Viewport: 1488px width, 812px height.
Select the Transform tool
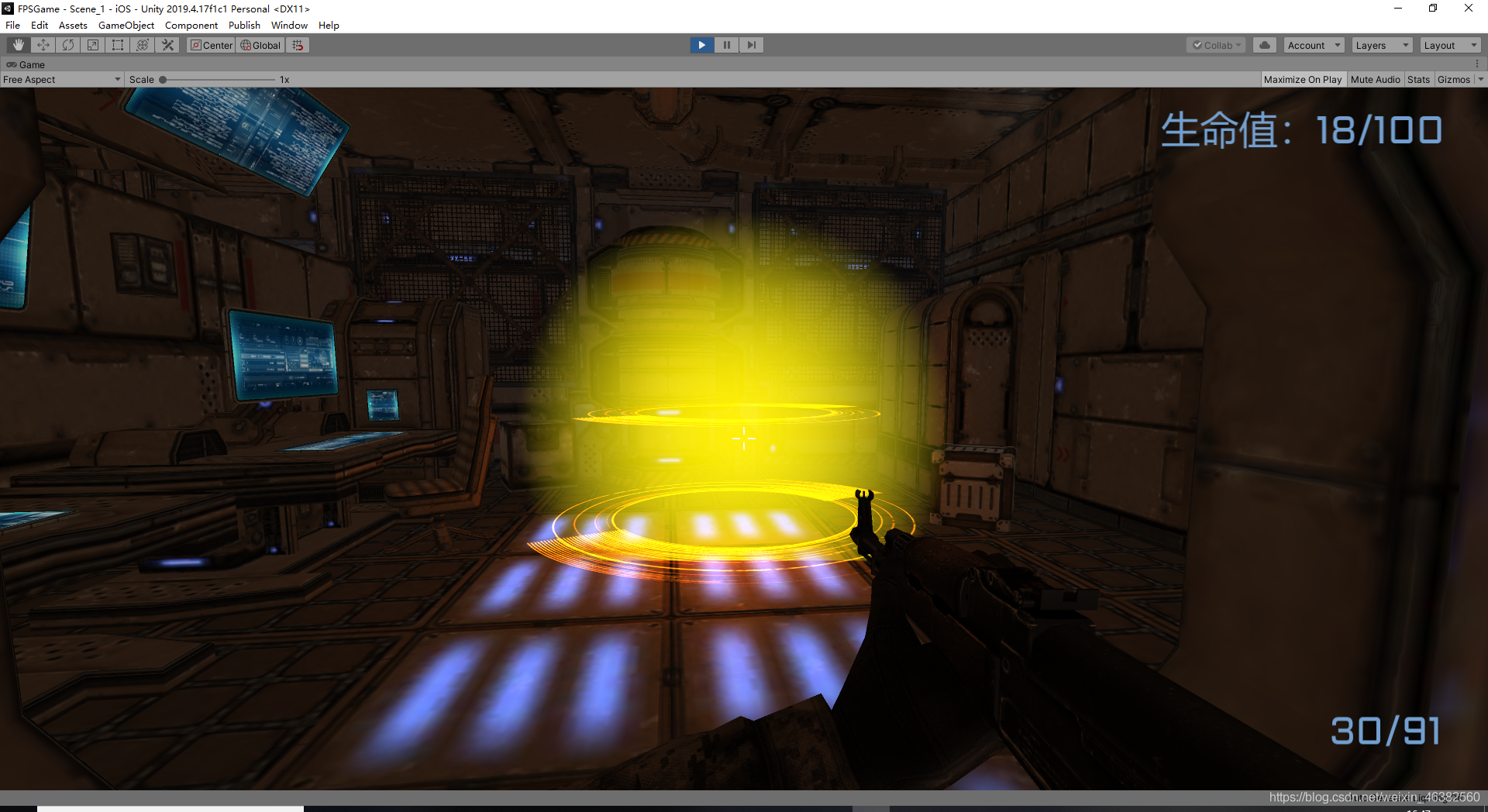coord(143,45)
